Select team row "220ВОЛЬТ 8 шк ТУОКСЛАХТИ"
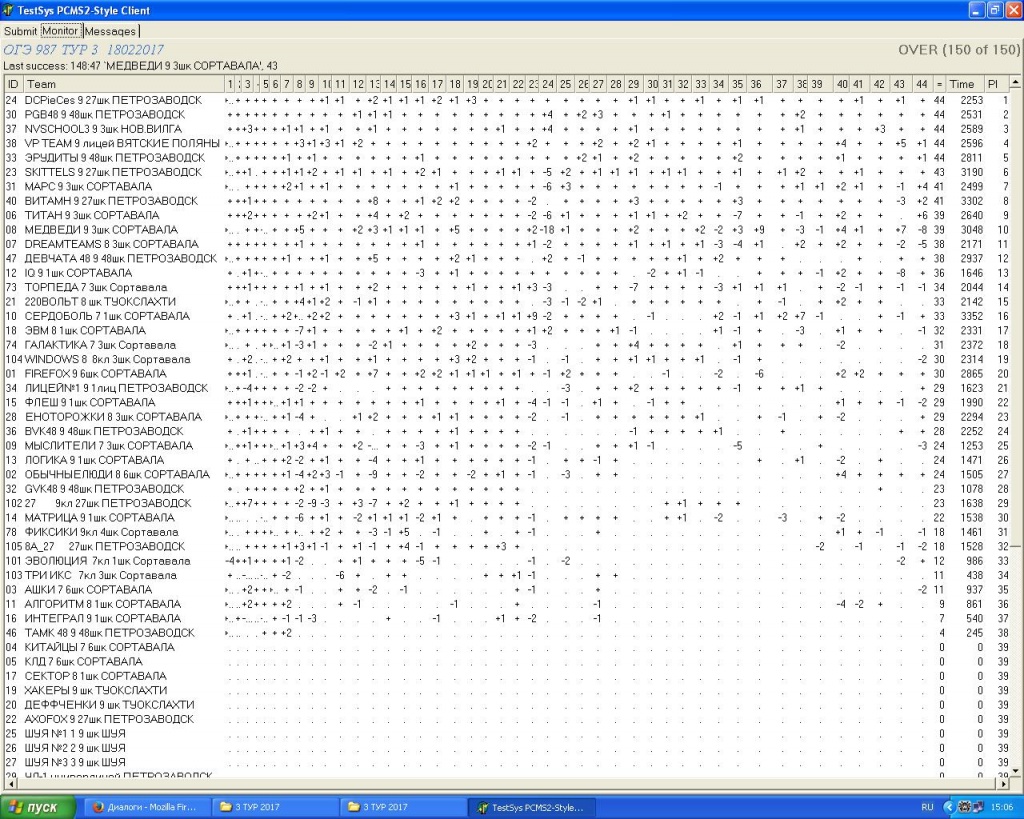1024x819 pixels. point(507,302)
